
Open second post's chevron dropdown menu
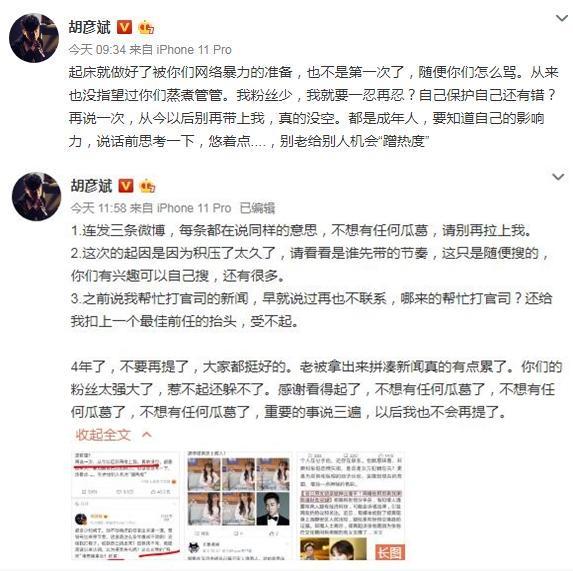click(558, 177)
